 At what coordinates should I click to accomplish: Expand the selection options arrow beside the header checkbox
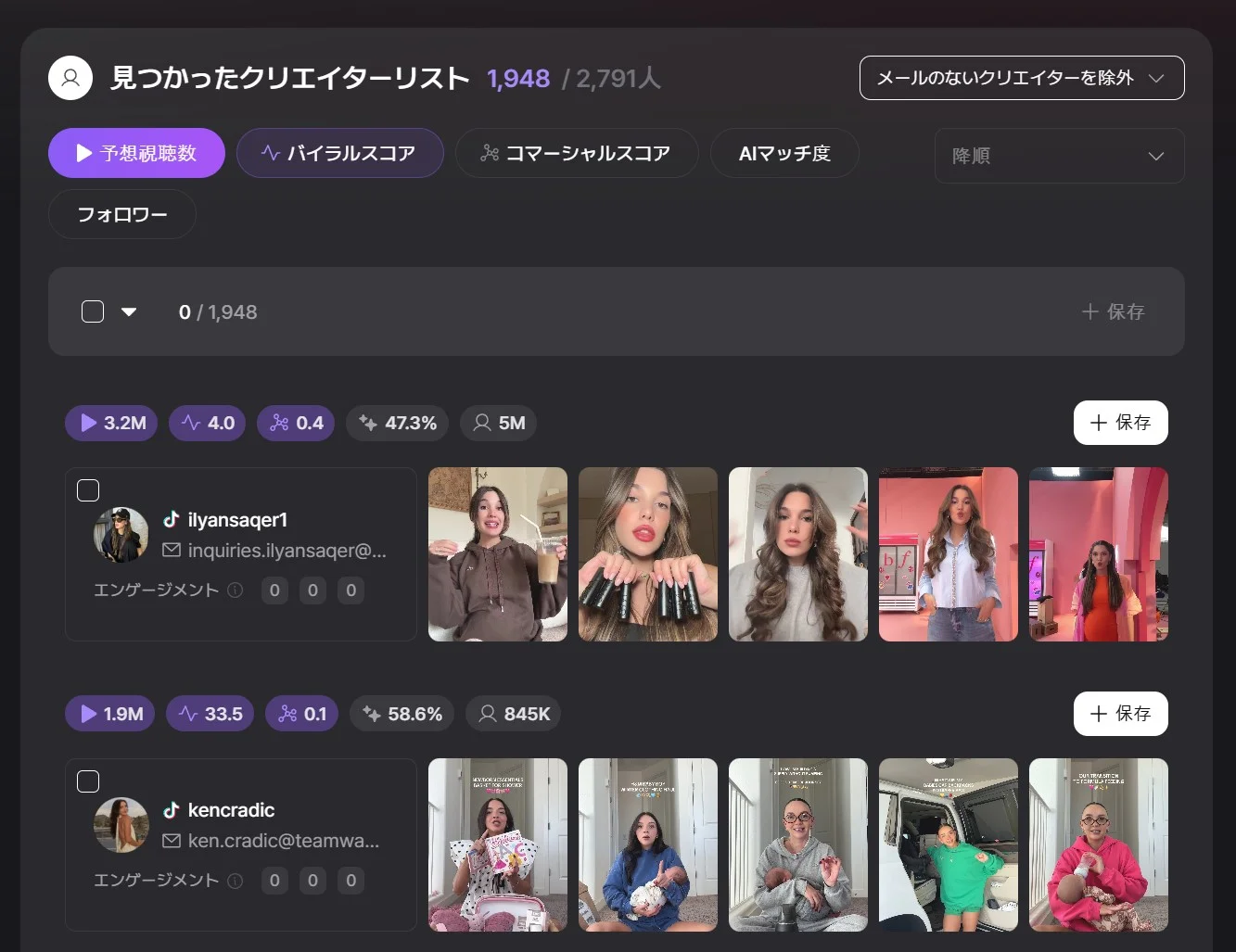pos(129,311)
